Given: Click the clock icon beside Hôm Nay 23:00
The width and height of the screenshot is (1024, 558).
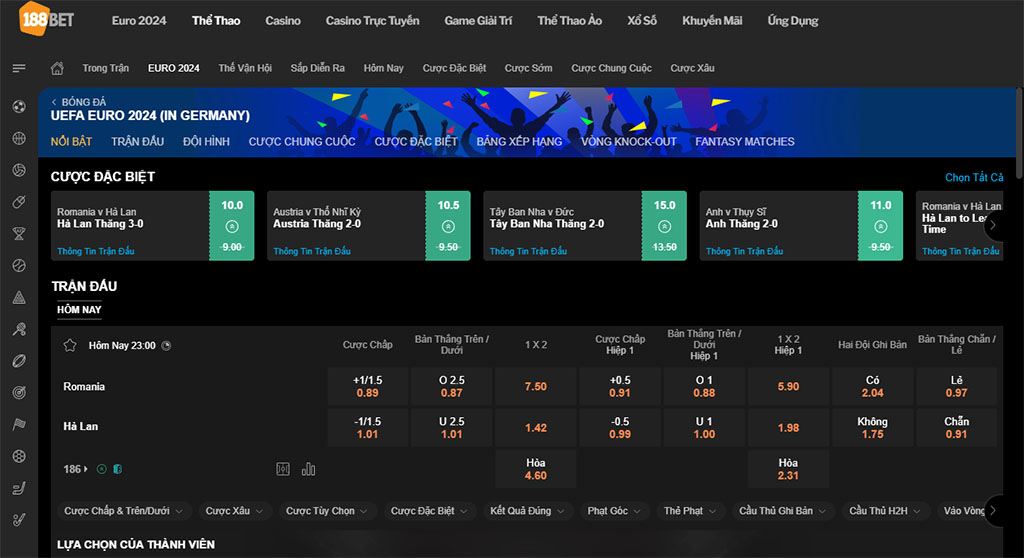Looking at the screenshot, I should (x=167, y=346).
